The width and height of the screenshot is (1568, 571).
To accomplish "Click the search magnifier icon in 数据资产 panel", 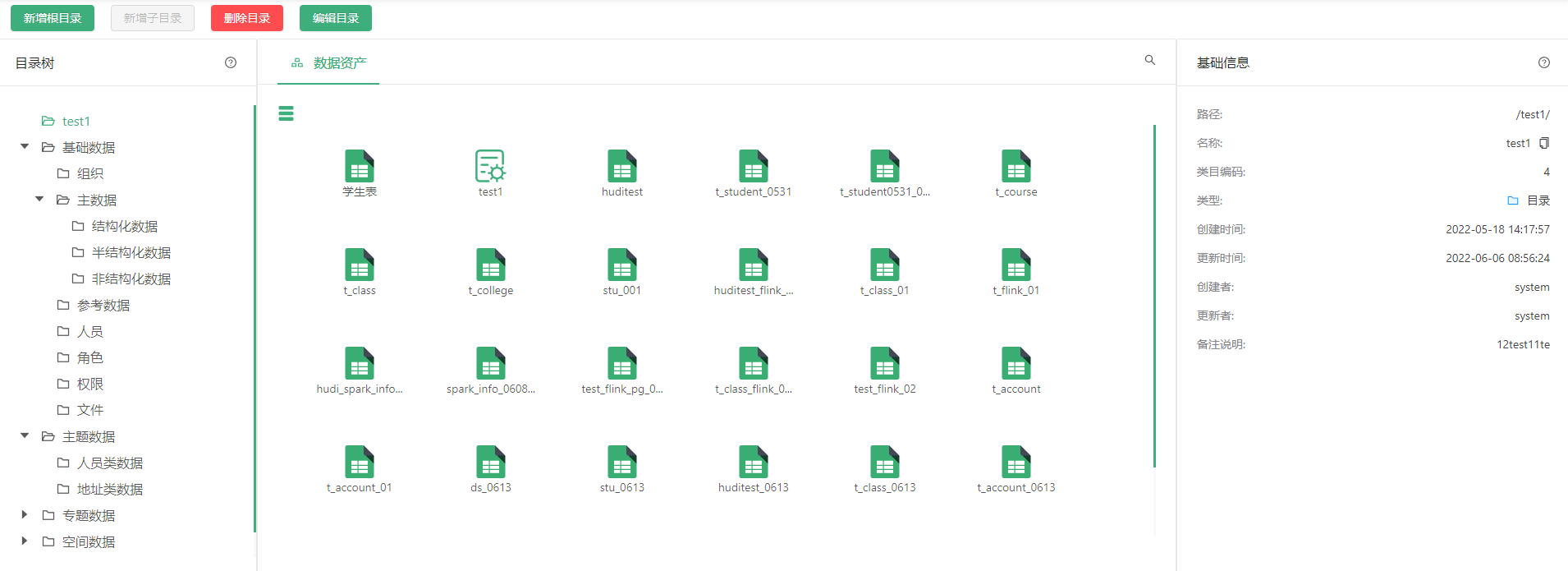I will (1150, 60).
